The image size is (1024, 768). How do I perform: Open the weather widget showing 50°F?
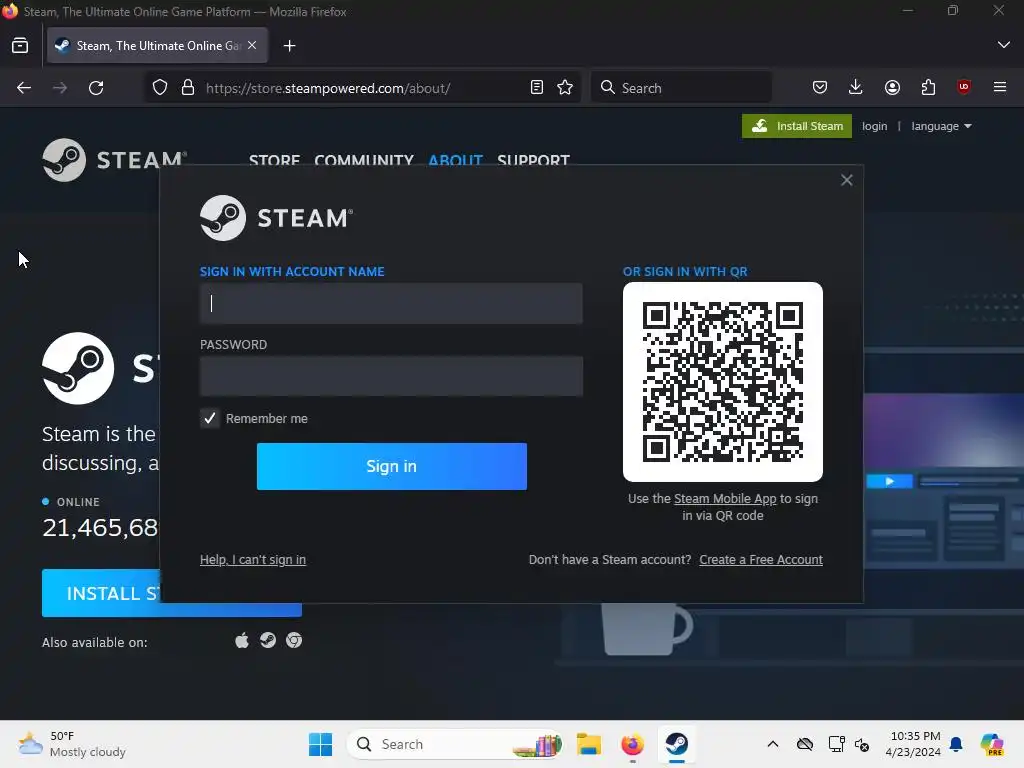pyautogui.click(x=72, y=744)
